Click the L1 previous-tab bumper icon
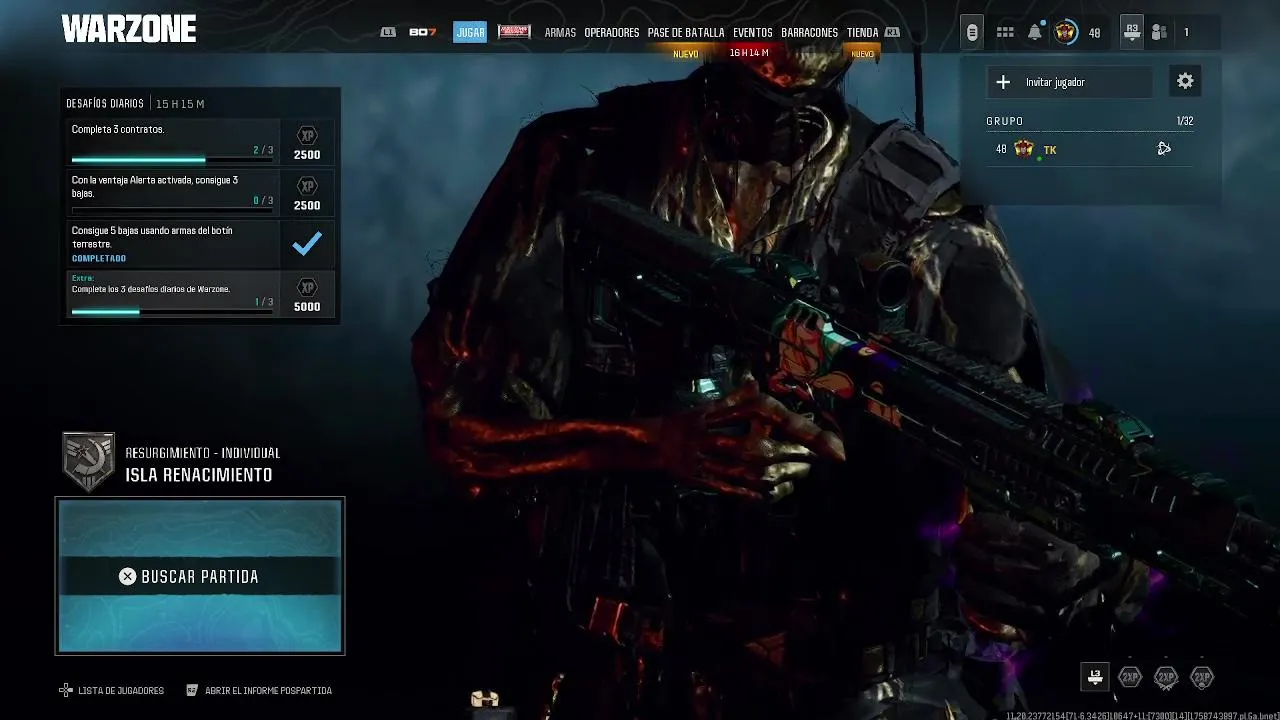This screenshot has width=1280, height=720. [388, 32]
